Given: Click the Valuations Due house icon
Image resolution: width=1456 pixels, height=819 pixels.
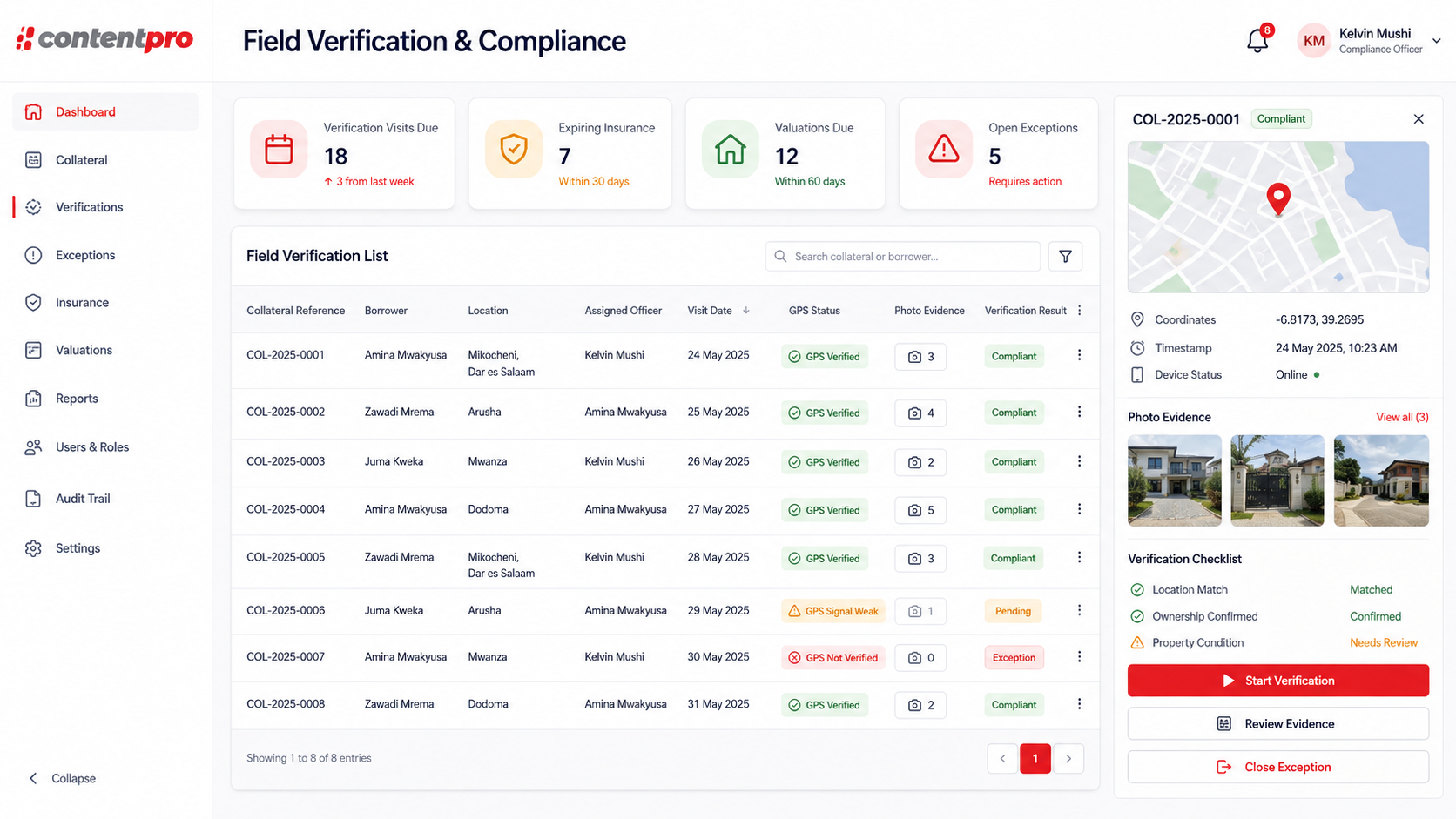Looking at the screenshot, I should tap(731, 150).
